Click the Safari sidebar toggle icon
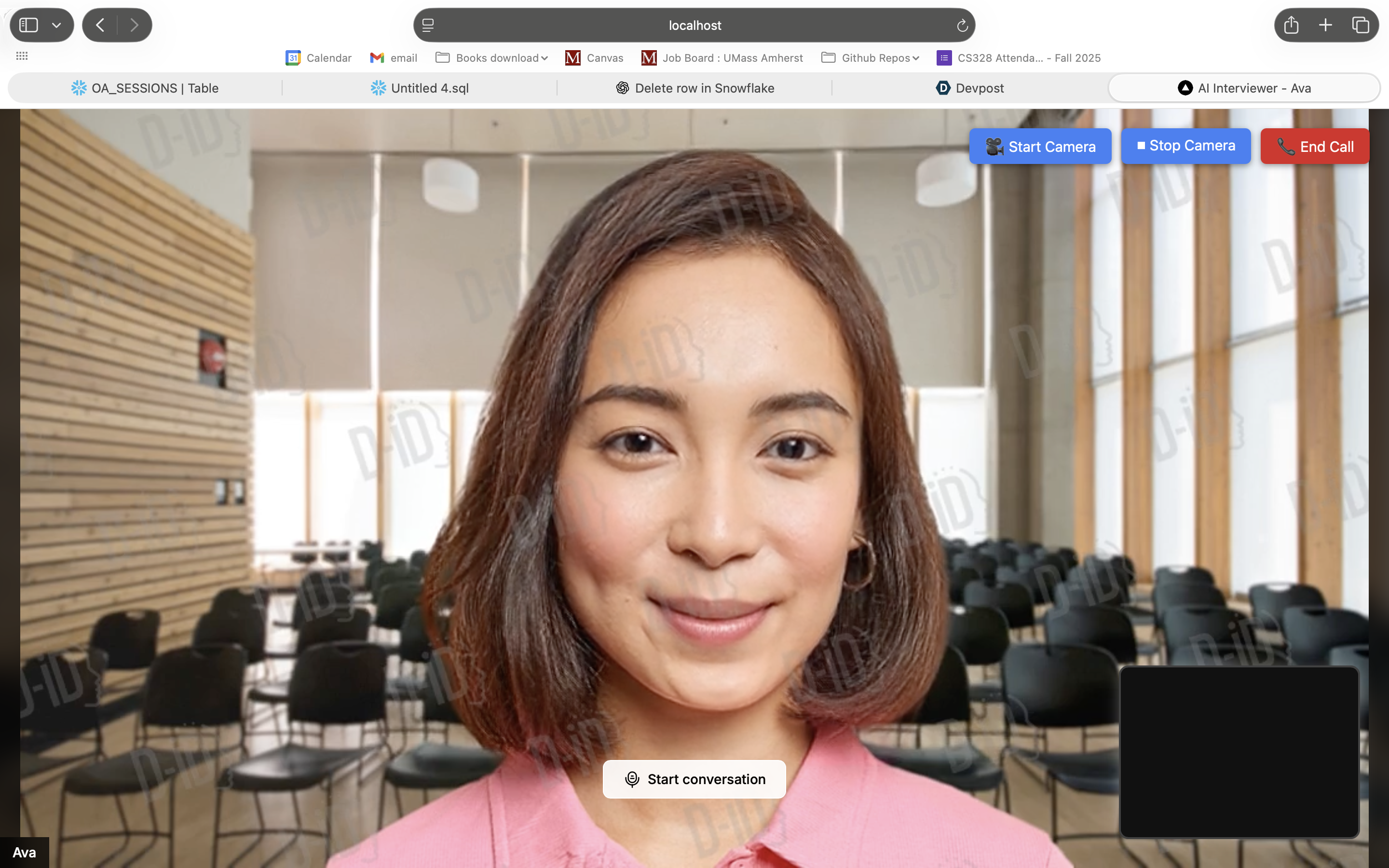Image resolution: width=1389 pixels, height=868 pixels. tap(29, 25)
